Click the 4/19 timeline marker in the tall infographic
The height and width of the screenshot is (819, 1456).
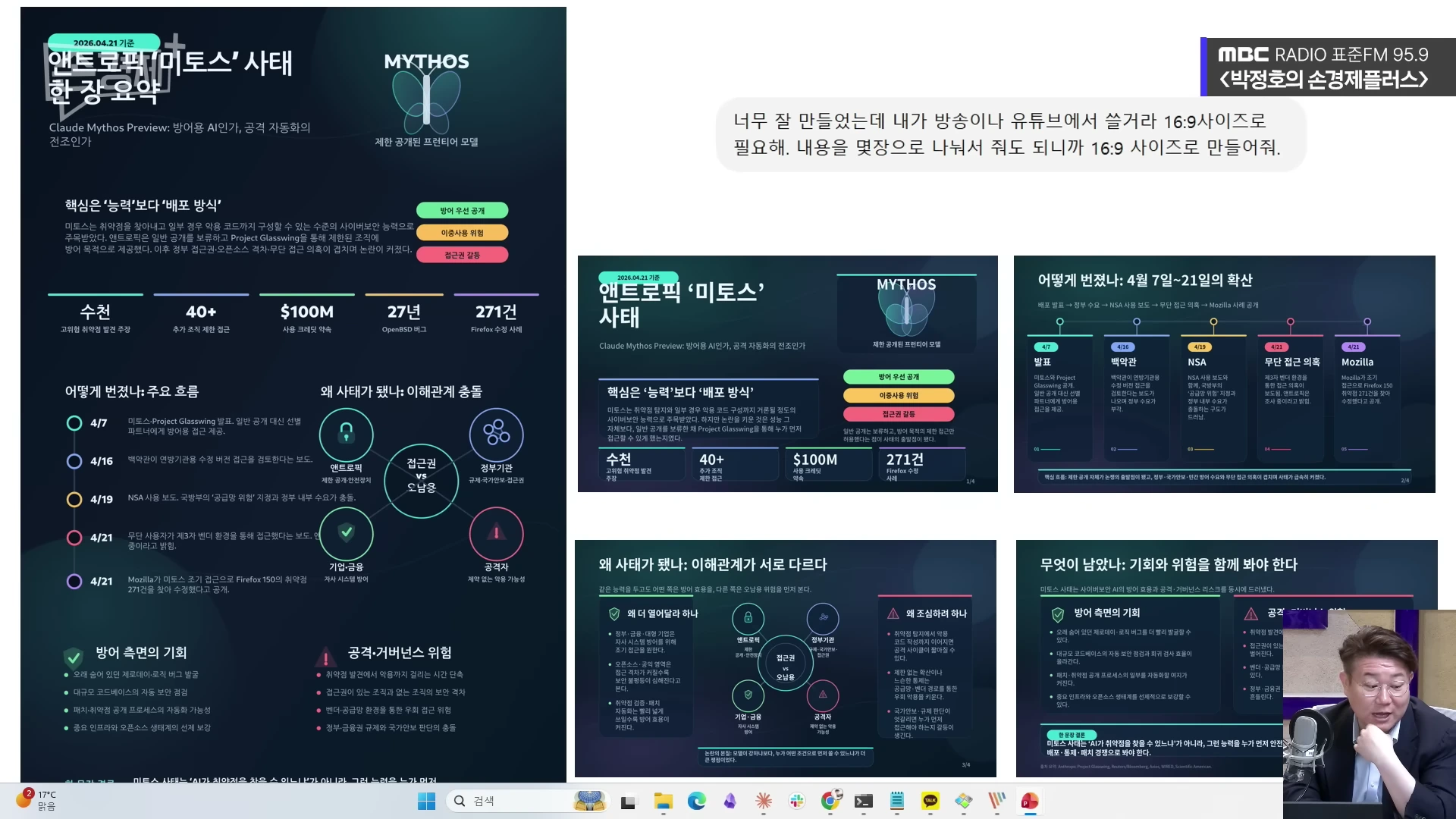click(74, 499)
